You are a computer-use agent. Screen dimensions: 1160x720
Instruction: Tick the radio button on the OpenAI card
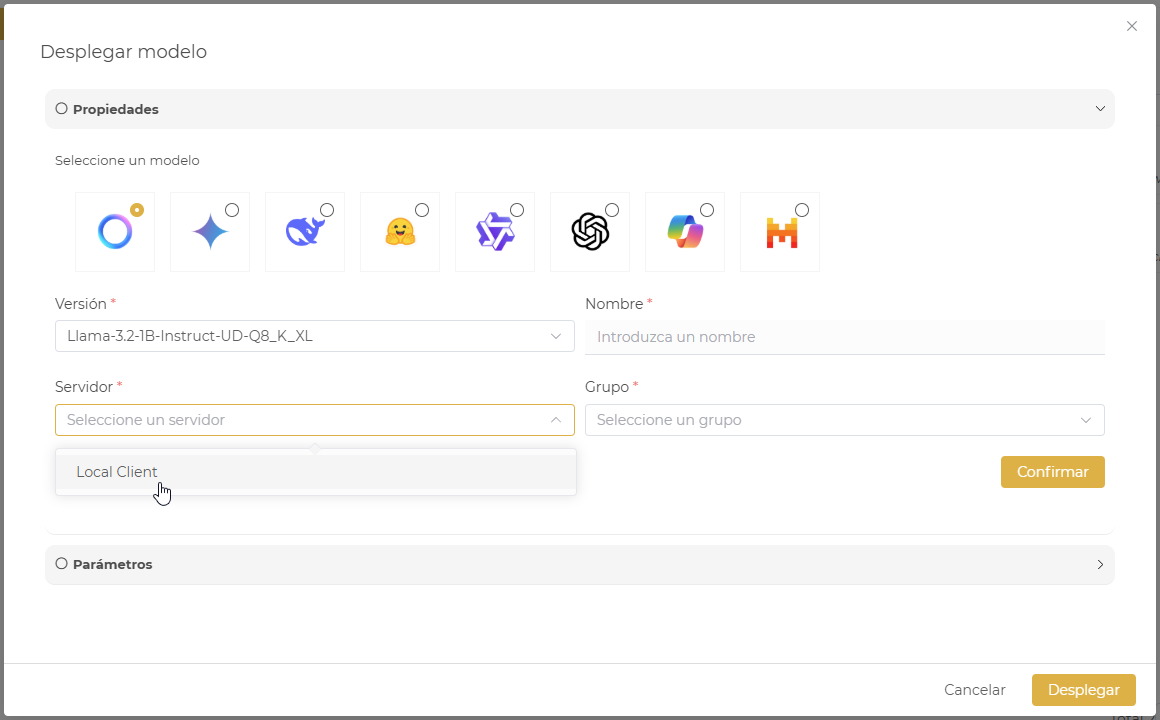point(612,210)
